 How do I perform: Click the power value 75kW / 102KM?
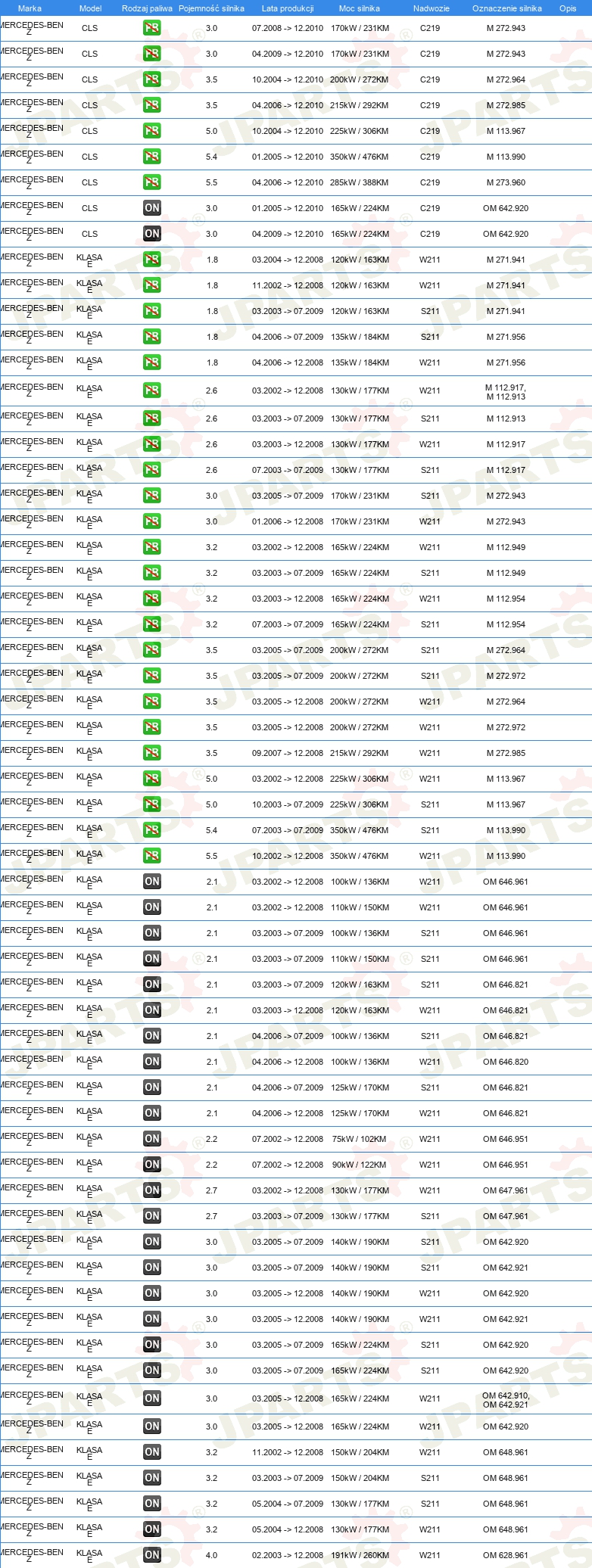pyautogui.click(x=360, y=1139)
